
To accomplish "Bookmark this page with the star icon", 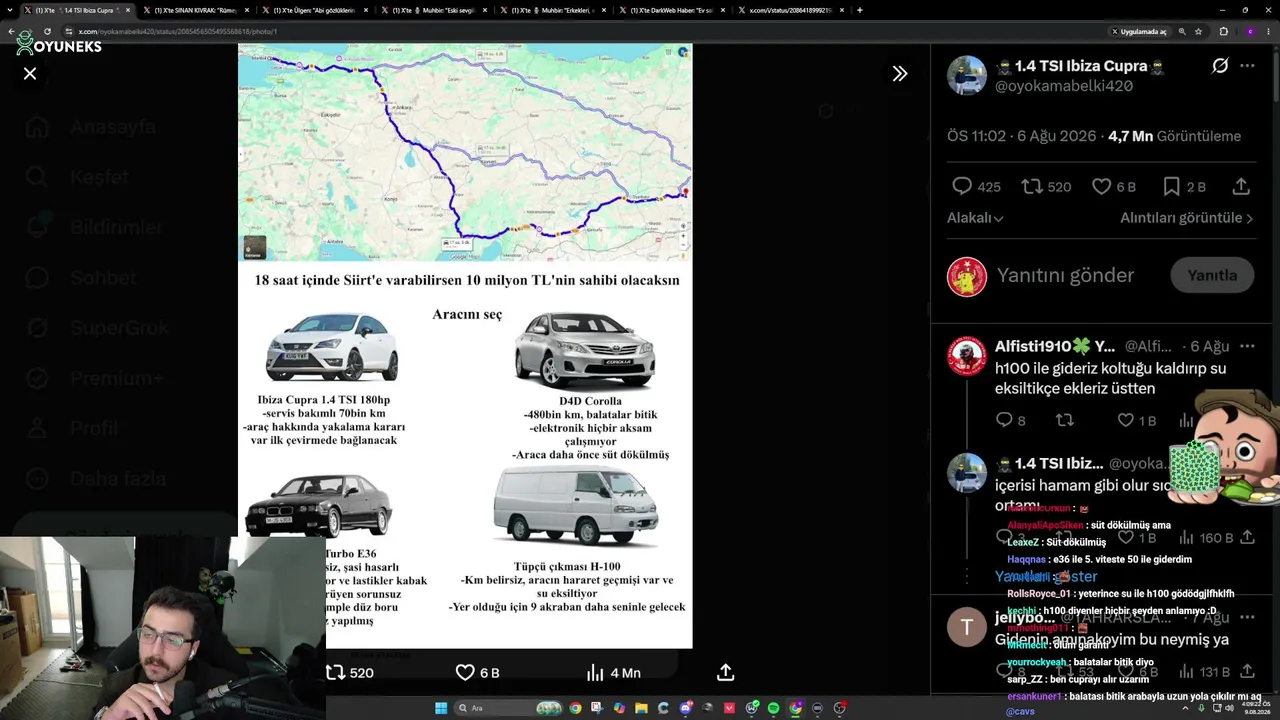I will pyautogui.click(x=1198, y=31).
